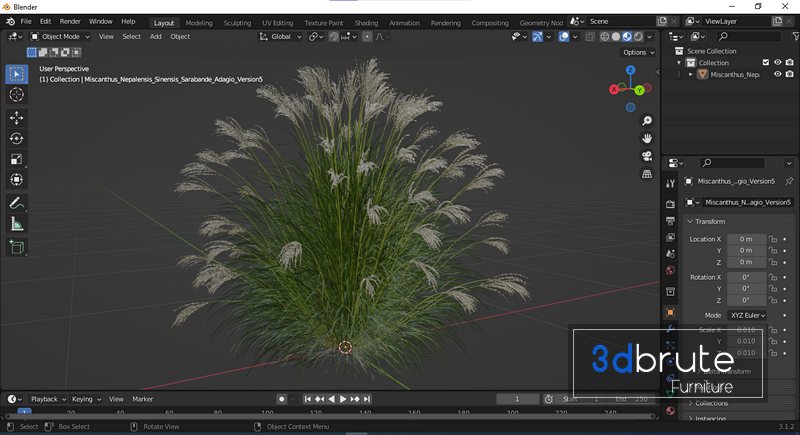Select the Add Cube tool

[x=16, y=247]
